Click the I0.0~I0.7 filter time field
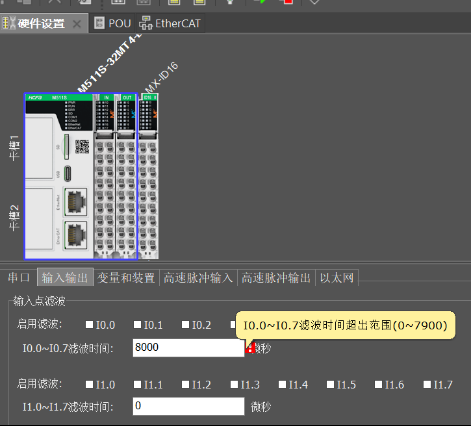 (x=188, y=348)
